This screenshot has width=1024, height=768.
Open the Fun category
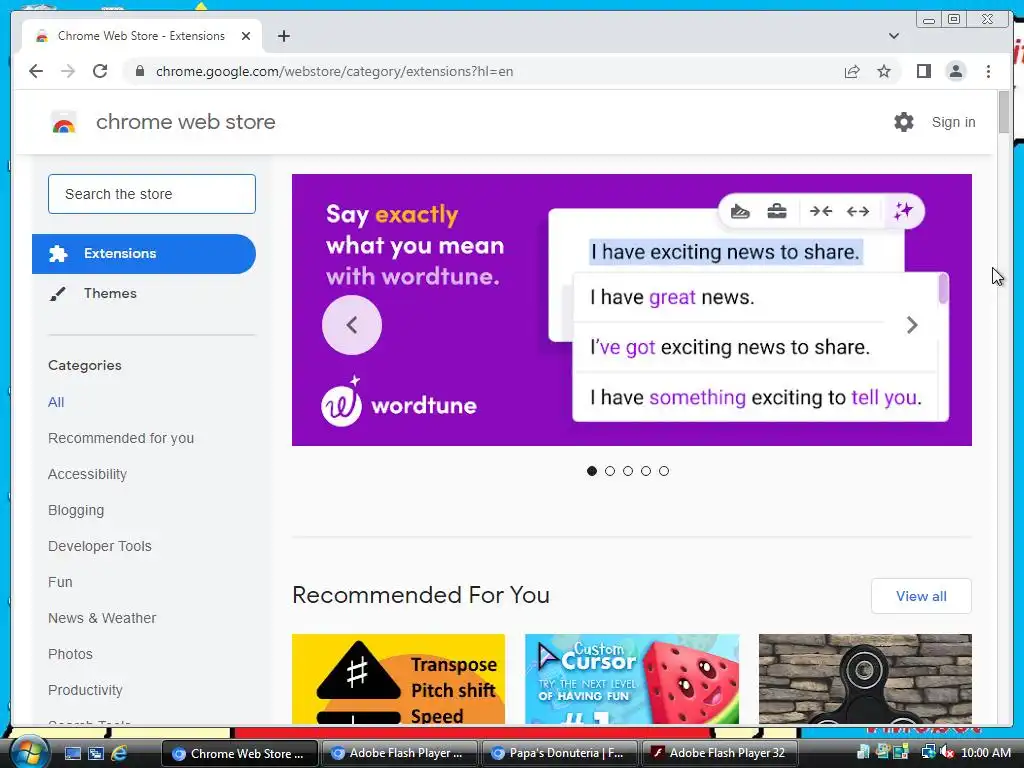click(x=60, y=582)
